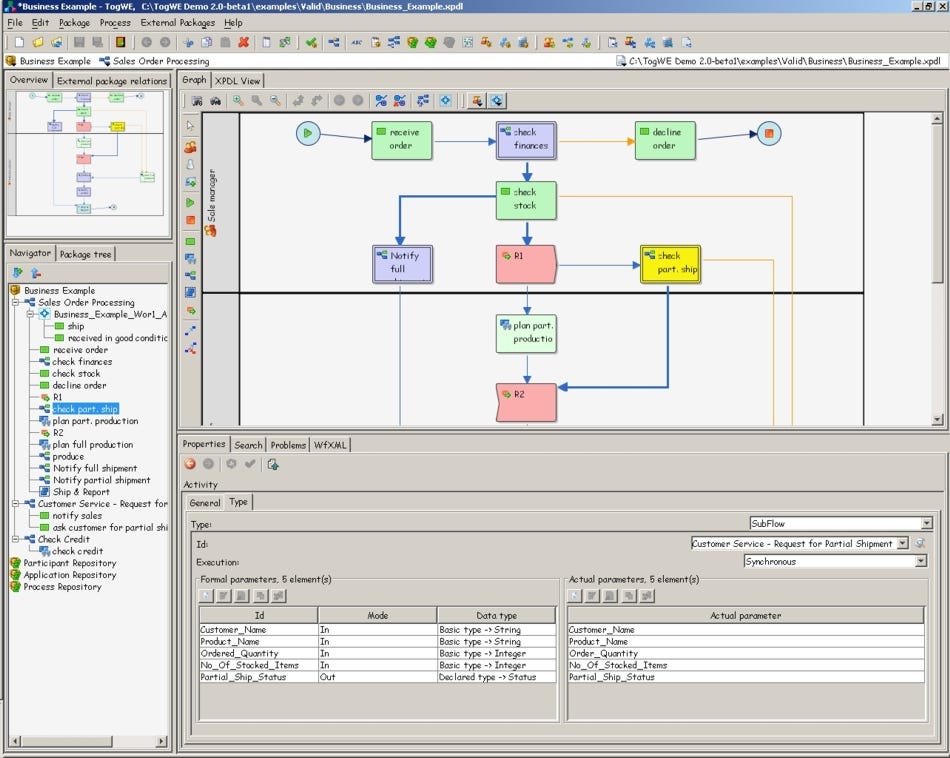Toggle the graph overview crosshair button
950x758 pixels.
[445, 100]
